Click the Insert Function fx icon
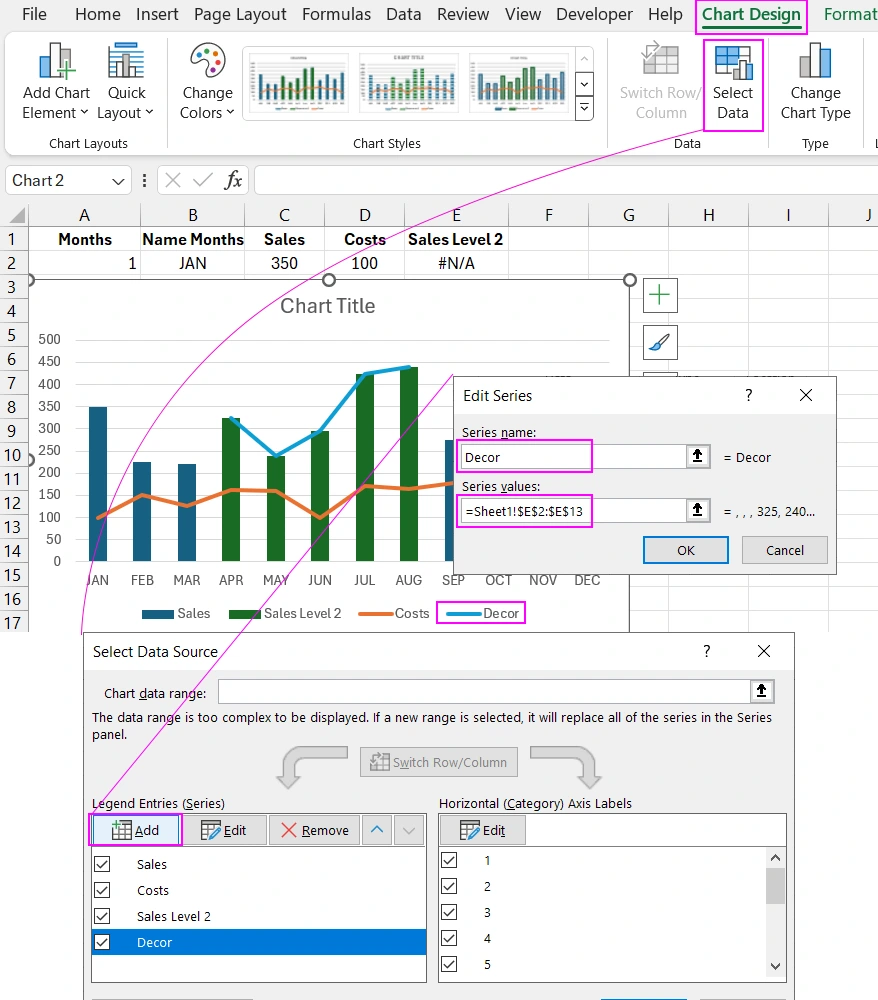Screen dimensions: 878x1000 (x=233, y=180)
